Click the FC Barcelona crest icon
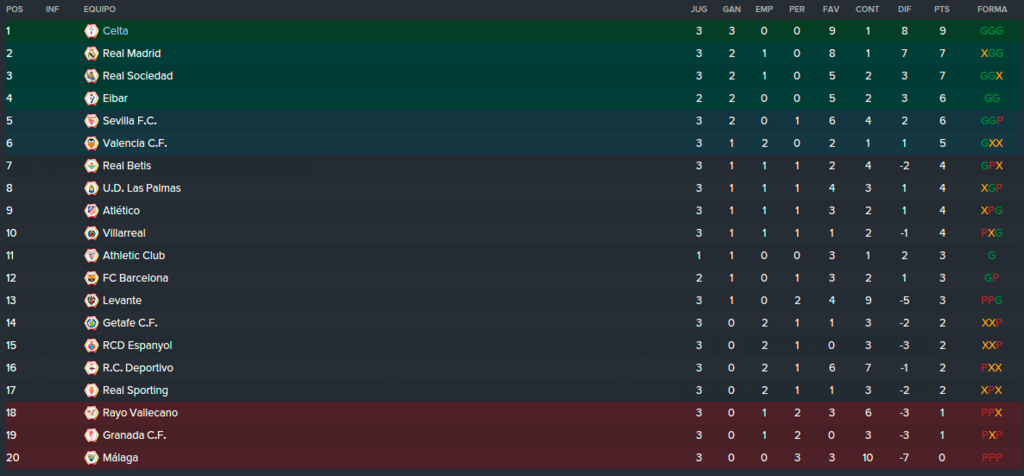This screenshot has height=476, width=1024. click(91, 278)
